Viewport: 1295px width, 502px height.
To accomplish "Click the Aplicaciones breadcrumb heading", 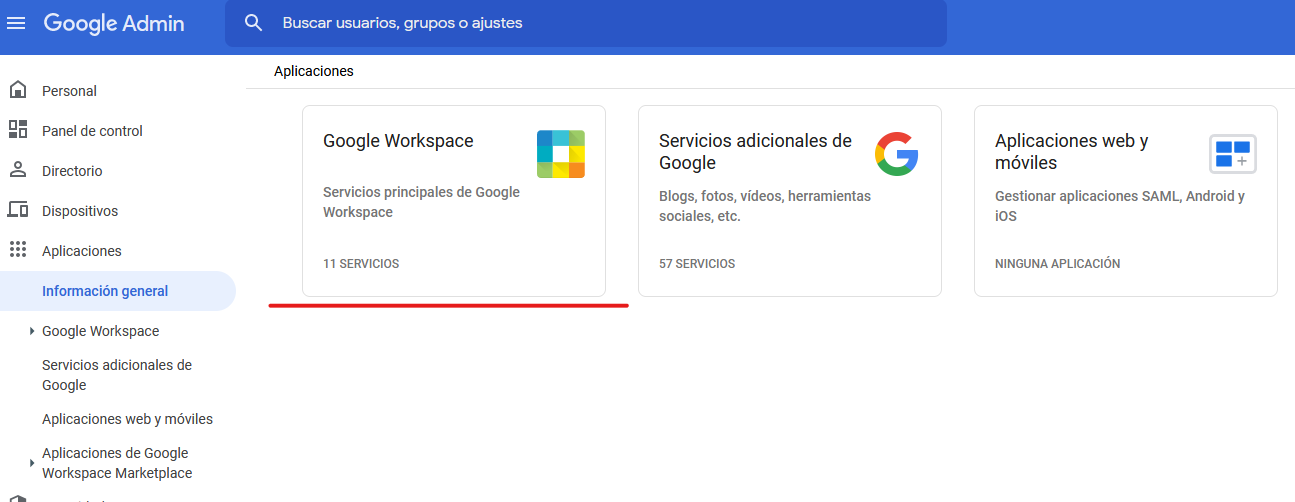I will [x=314, y=71].
